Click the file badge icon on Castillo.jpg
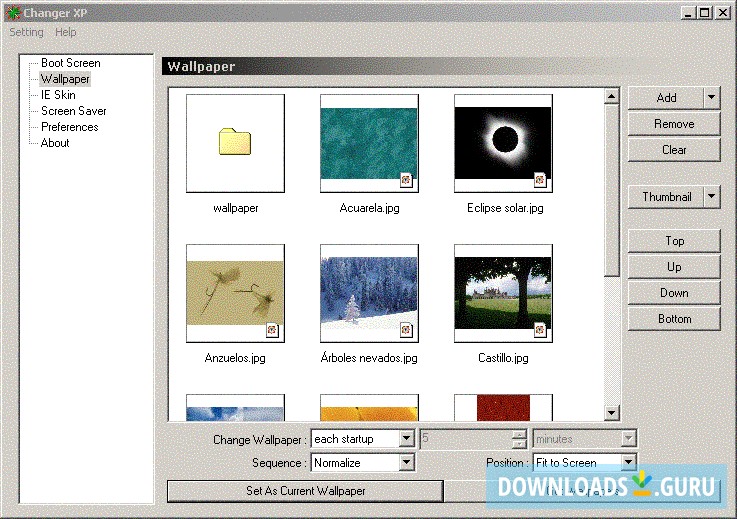 click(x=540, y=330)
